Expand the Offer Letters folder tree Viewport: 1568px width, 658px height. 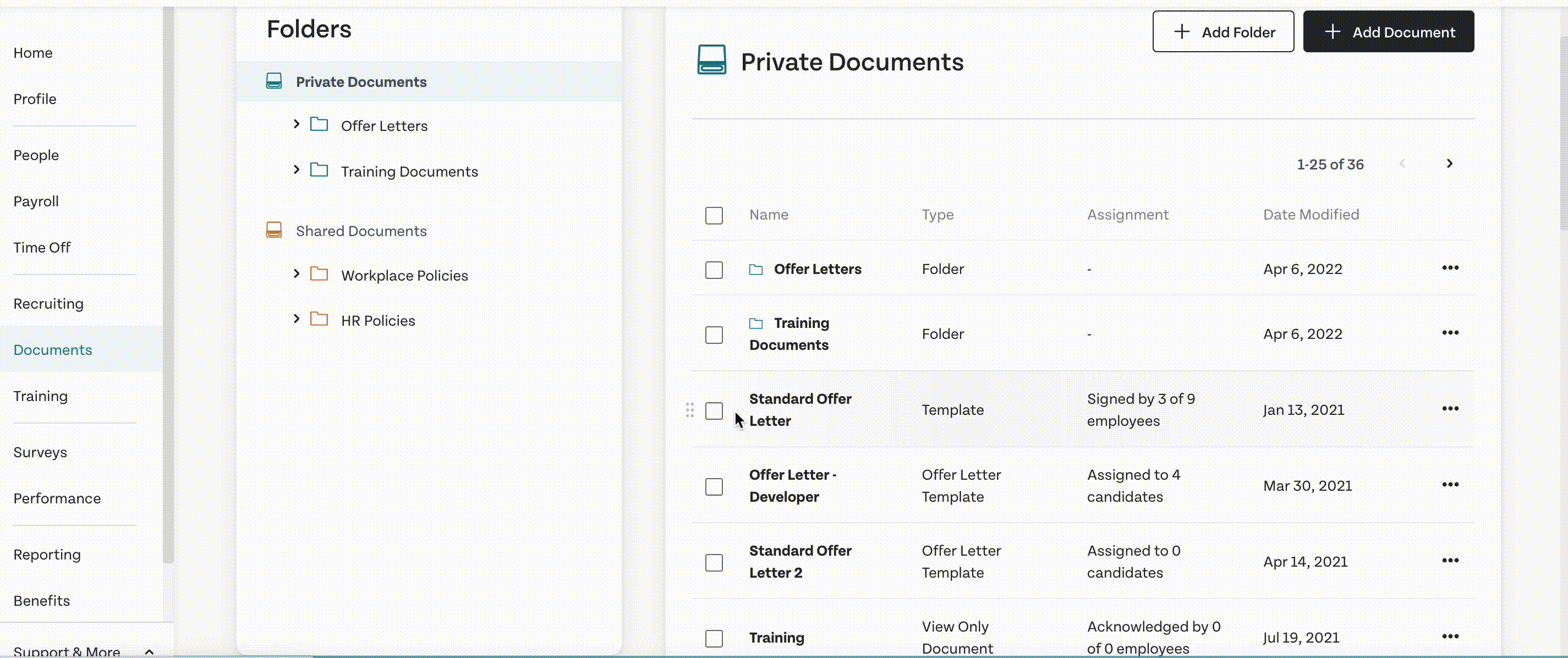click(297, 124)
